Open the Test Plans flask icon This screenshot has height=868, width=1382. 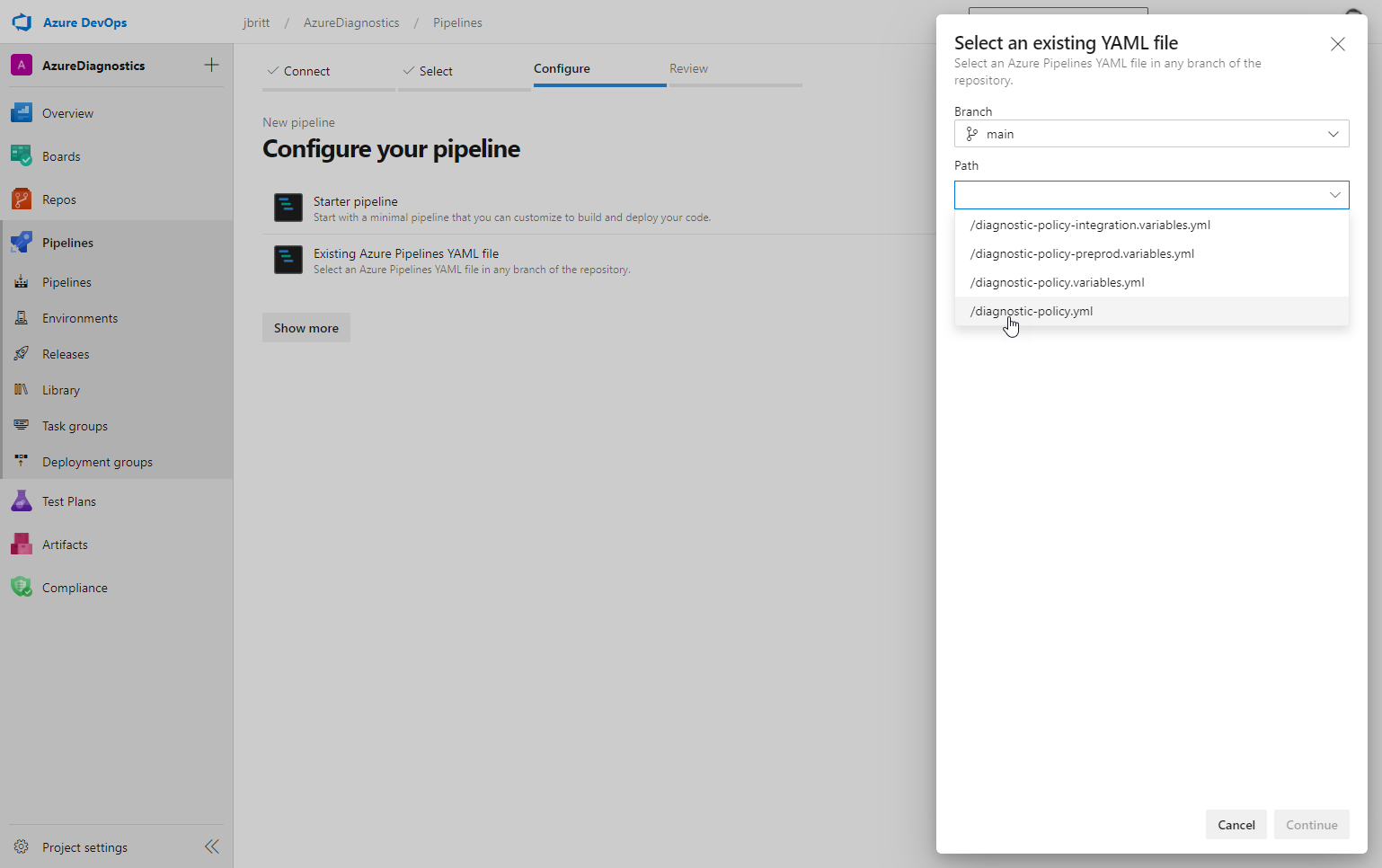(x=22, y=501)
